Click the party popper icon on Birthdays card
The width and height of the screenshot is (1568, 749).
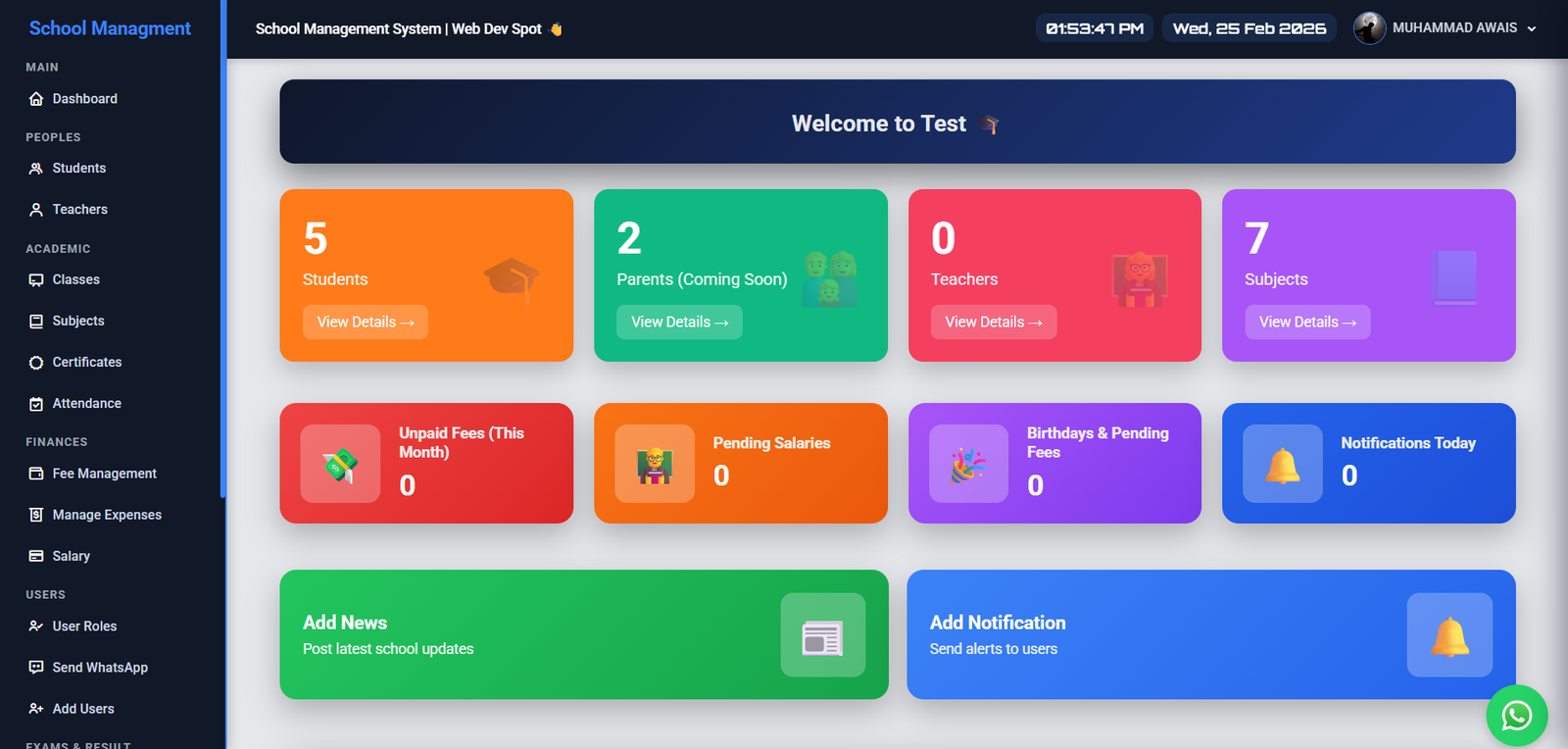pyautogui.click(x=968, y=464)
